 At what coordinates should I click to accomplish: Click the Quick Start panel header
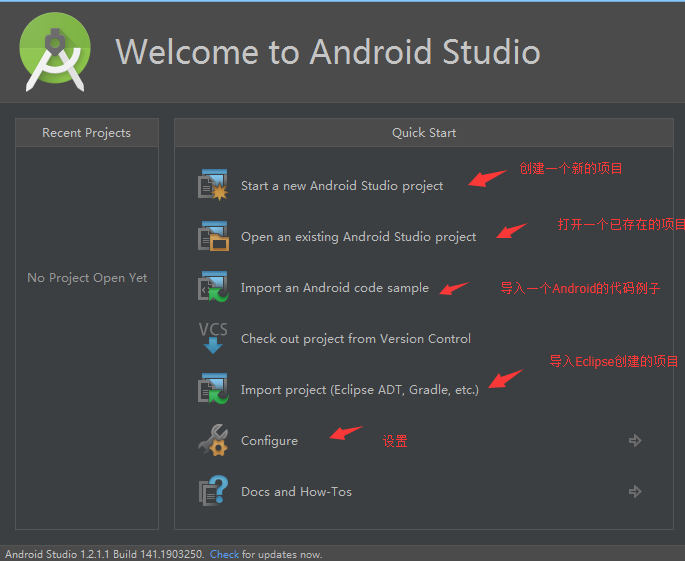coord(424,132)
